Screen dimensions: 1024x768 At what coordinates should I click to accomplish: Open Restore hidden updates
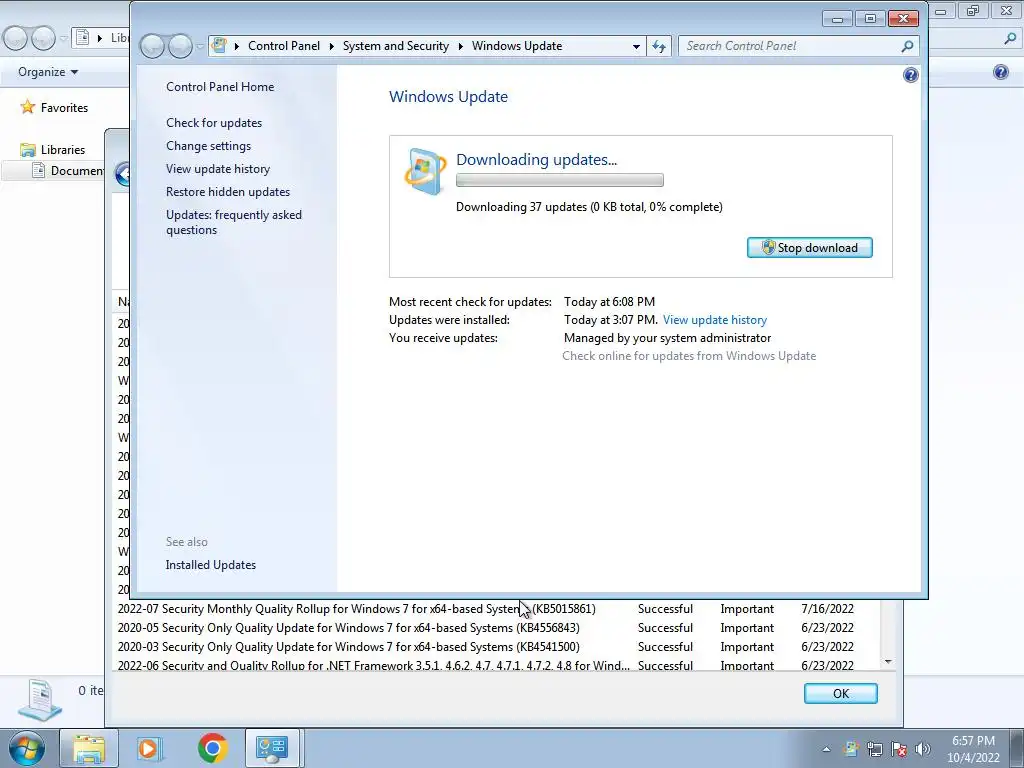click(228, 191)
